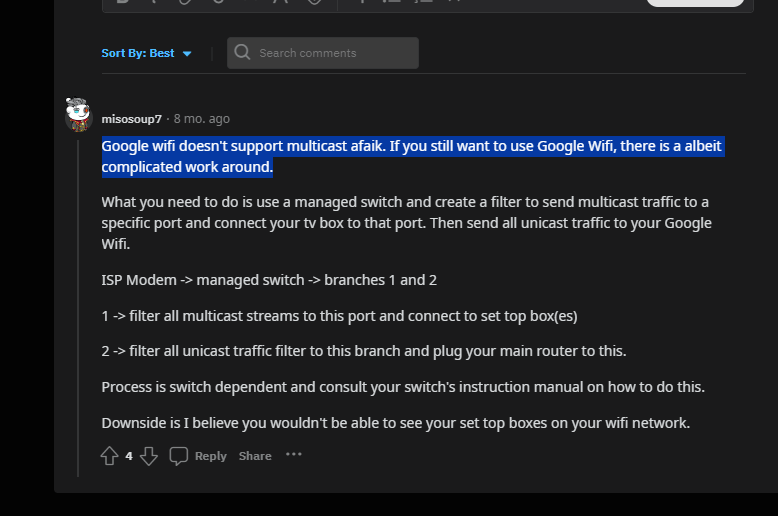778x516 pixels.
Task: Click paragraph starting "What you need to do"
Action: [406, 223]
